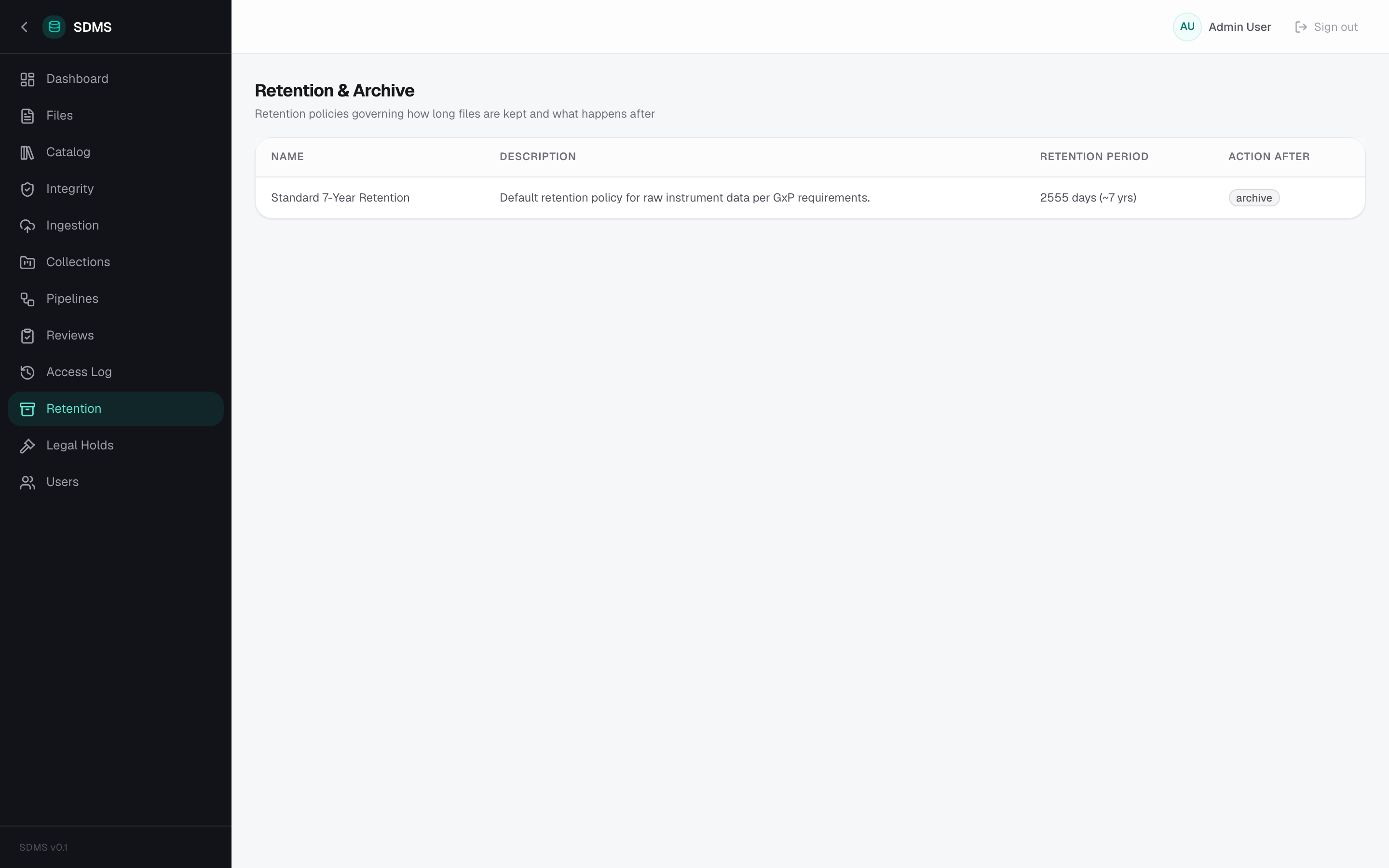Click the Ingestion cloud upload icon
Image resolution: width=1389 pixels, height=868 pixels.
27,226
